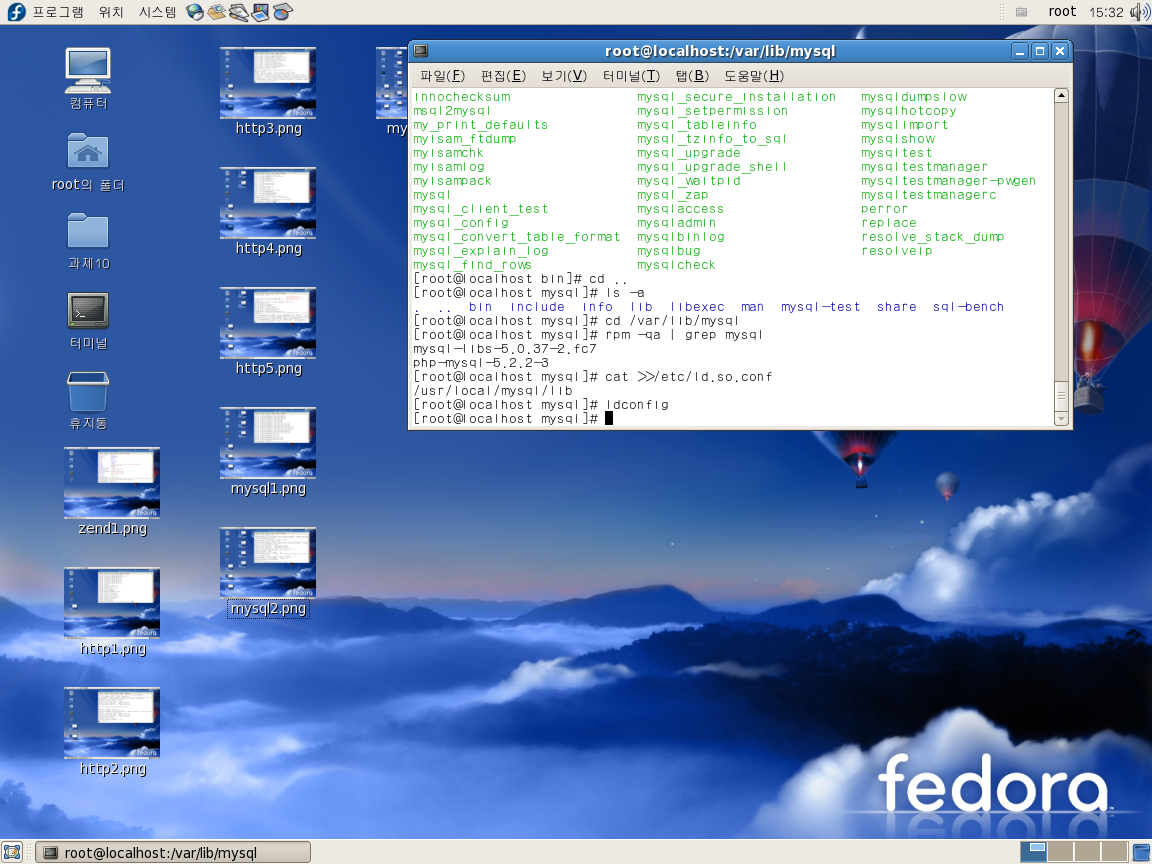Expand the 위치 places menu
This screenshot has width=1152, height=864.
[x=111, y=12]
